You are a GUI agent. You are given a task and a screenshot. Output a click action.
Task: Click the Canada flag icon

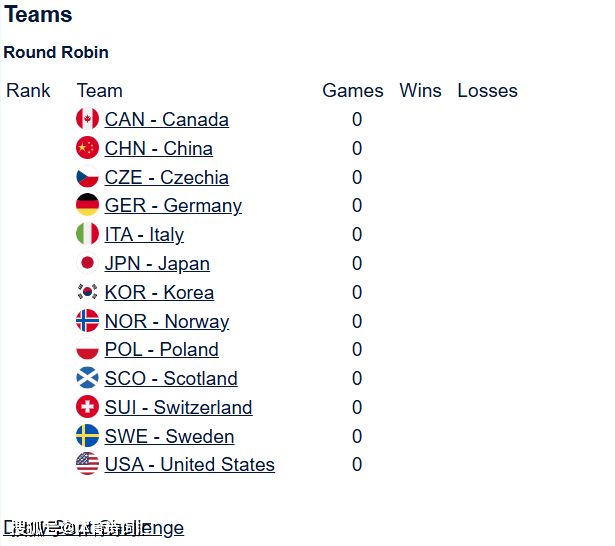[87, 119]
